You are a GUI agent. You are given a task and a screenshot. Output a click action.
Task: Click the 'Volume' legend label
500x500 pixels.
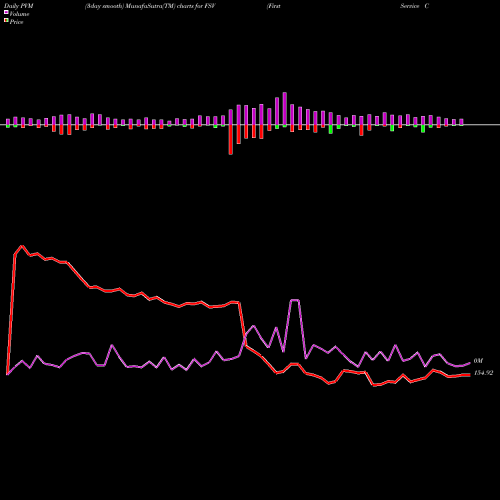coord(19,14)
